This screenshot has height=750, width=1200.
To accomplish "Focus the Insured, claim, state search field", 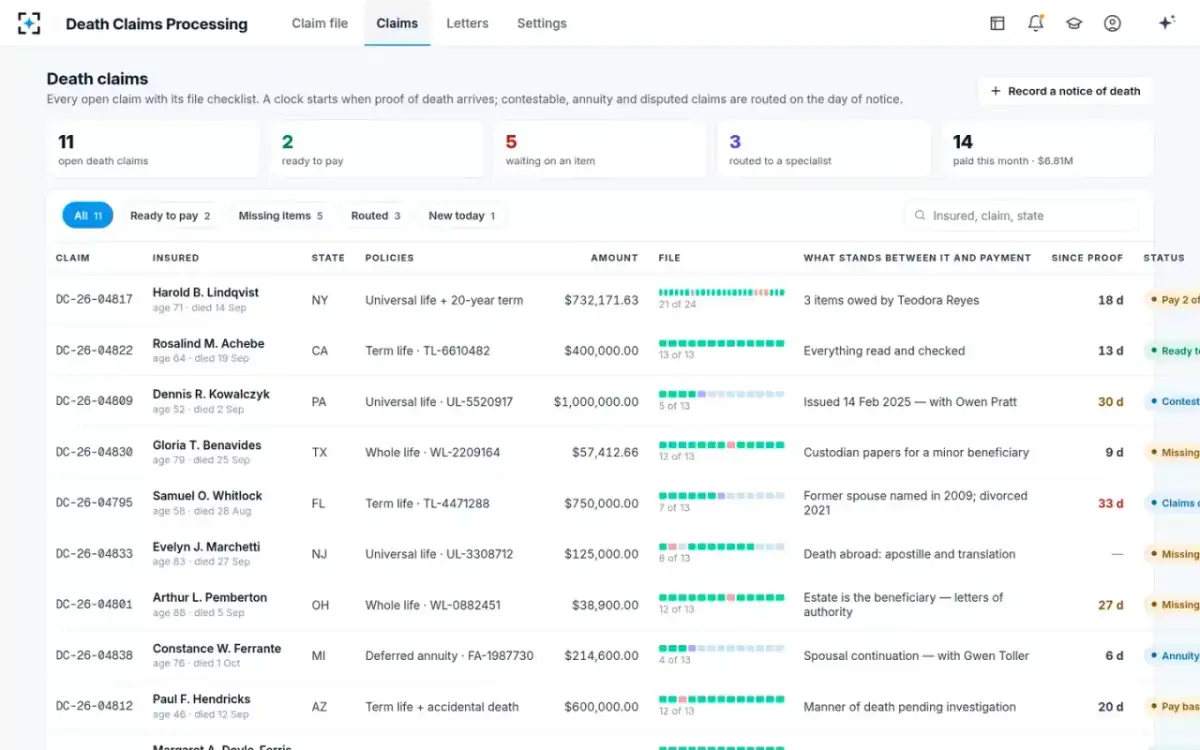I will point(1021,215).
